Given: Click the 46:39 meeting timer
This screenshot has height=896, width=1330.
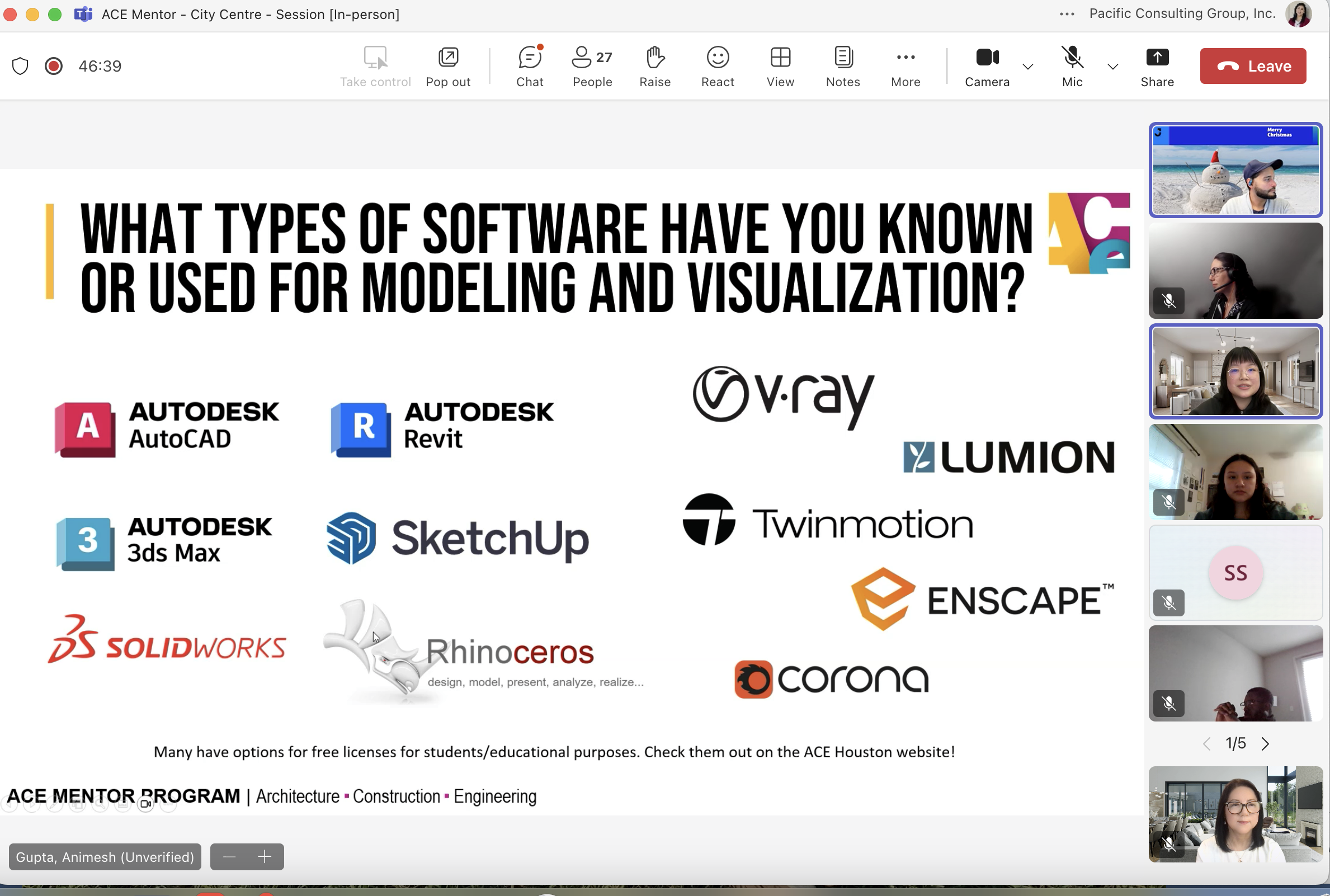Looking at the screenshot, I should pos(100,67).
